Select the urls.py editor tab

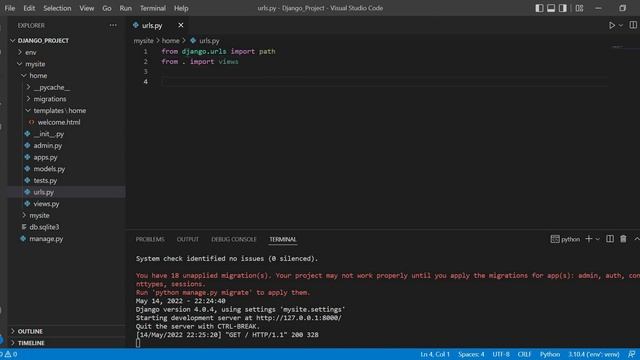[152, 25]
